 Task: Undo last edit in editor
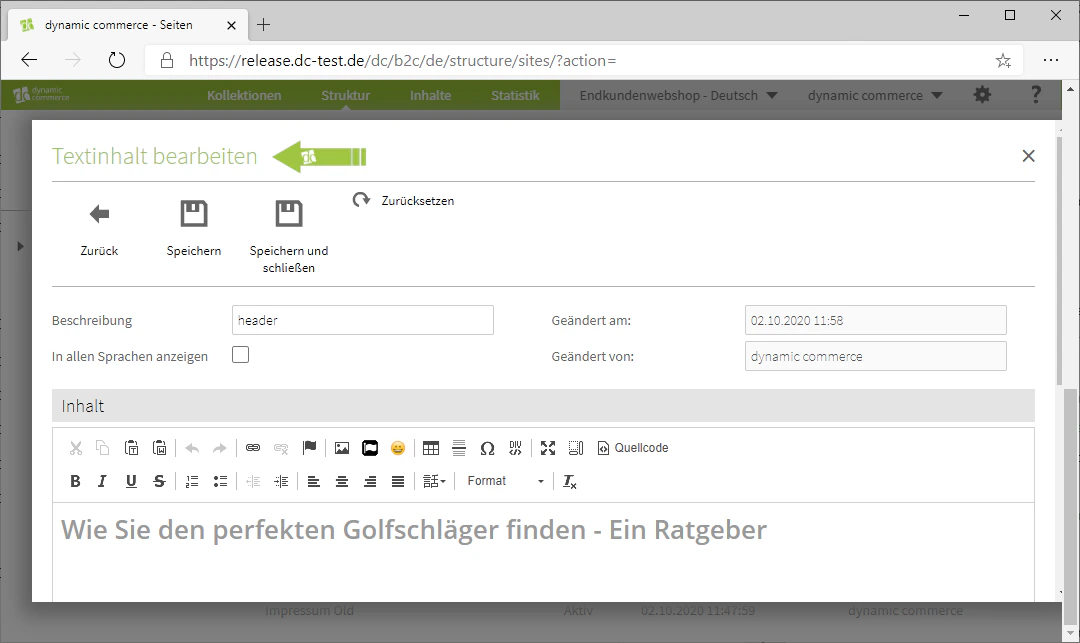pyautogui.click(x=192, y=448)
